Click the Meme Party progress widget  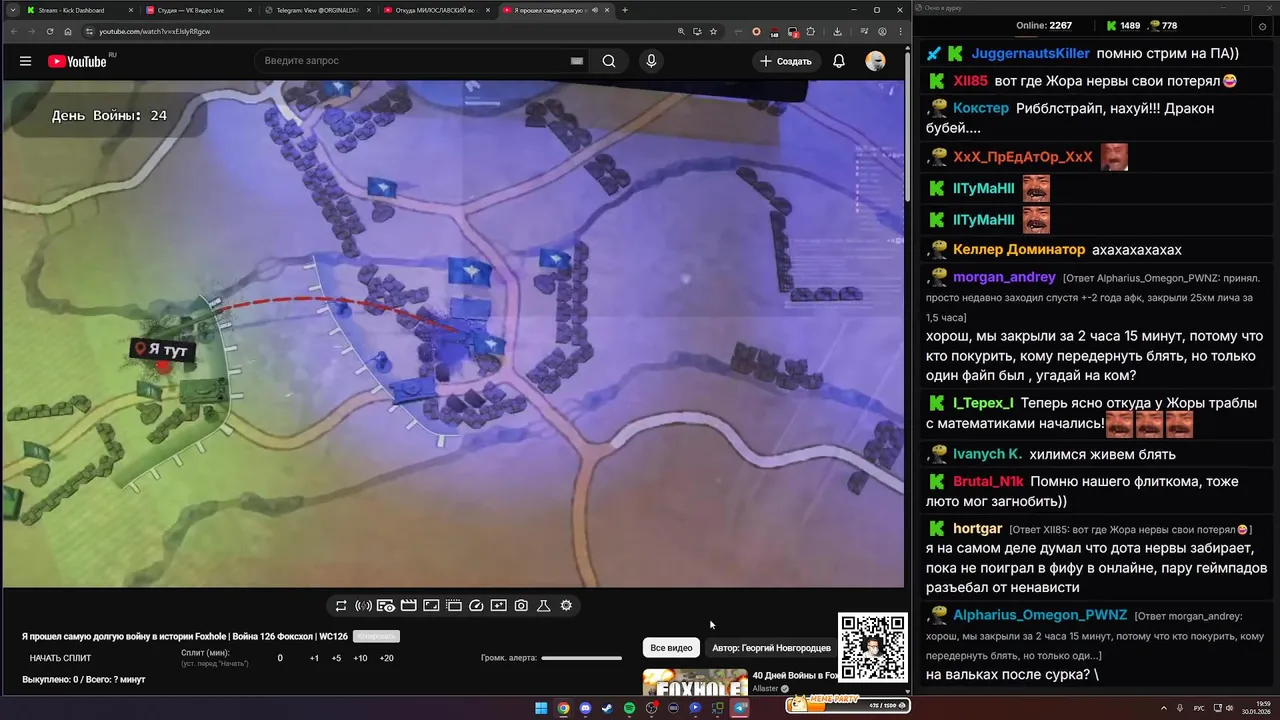pyautogui.click(x=849, y=705)
